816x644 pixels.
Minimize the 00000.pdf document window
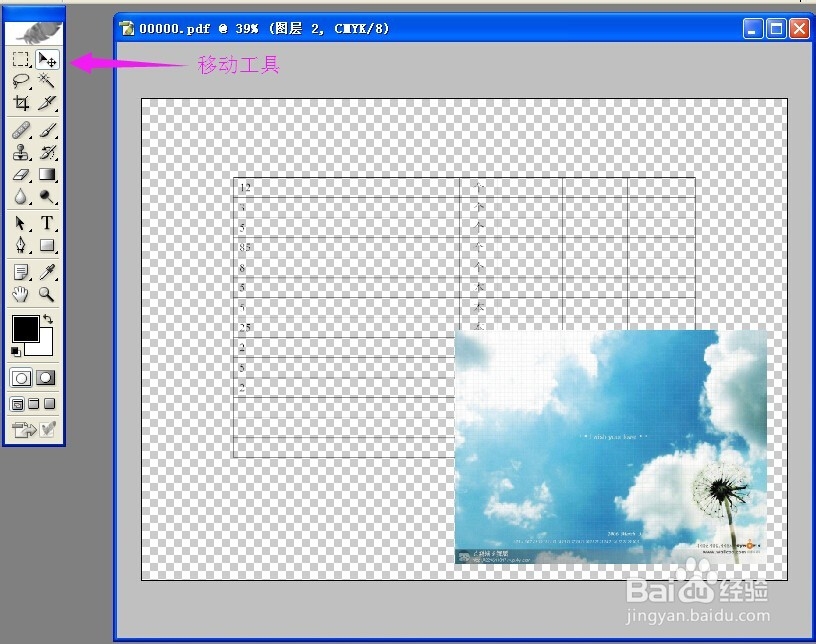753,29
